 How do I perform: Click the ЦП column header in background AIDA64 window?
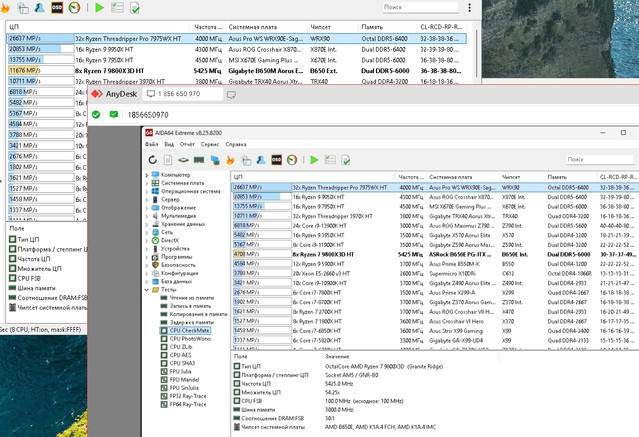tap(98, 27)
